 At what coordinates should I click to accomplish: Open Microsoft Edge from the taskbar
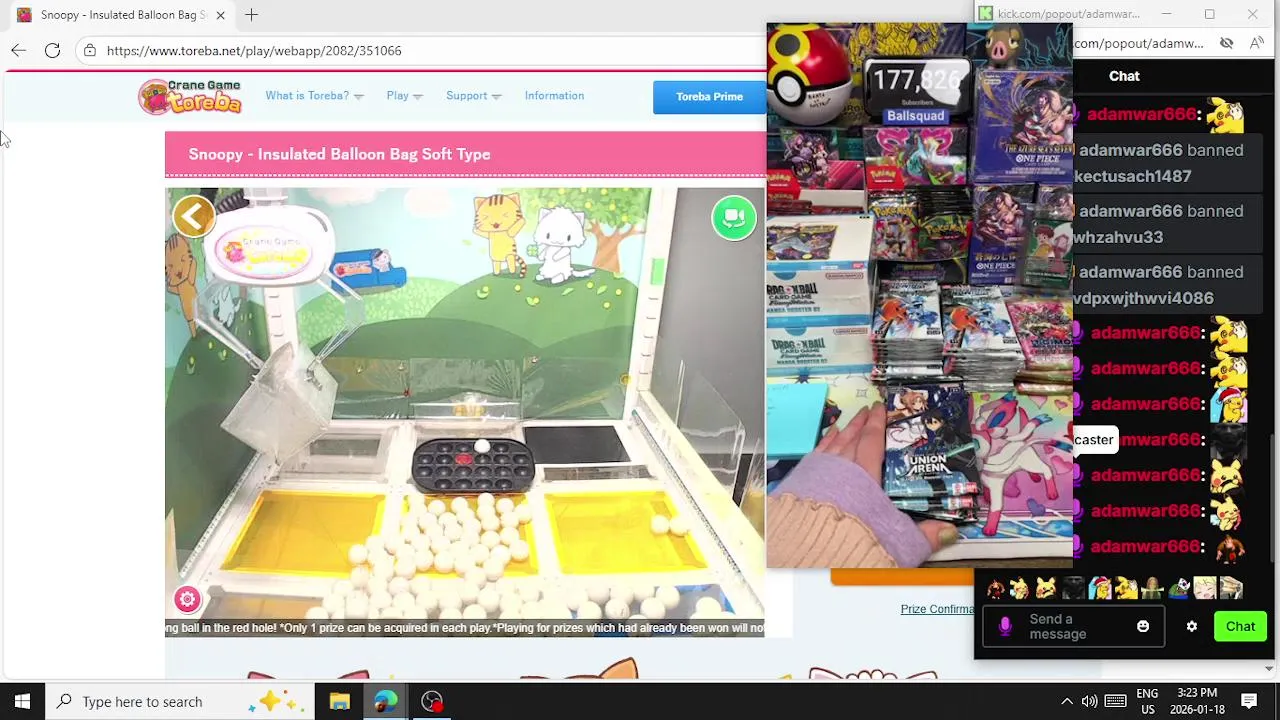tap(385, 701)
